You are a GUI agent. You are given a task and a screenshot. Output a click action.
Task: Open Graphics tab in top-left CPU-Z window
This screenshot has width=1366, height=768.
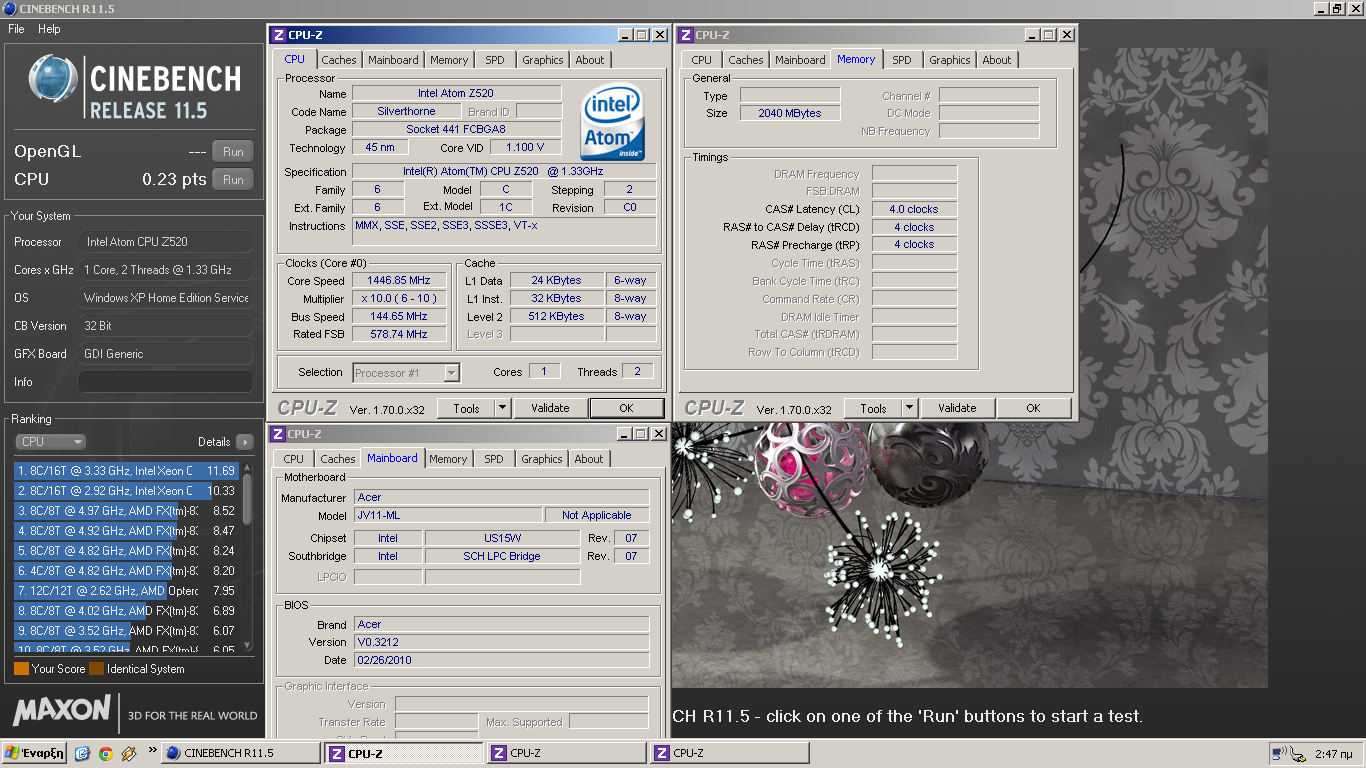tap(543, 60)
